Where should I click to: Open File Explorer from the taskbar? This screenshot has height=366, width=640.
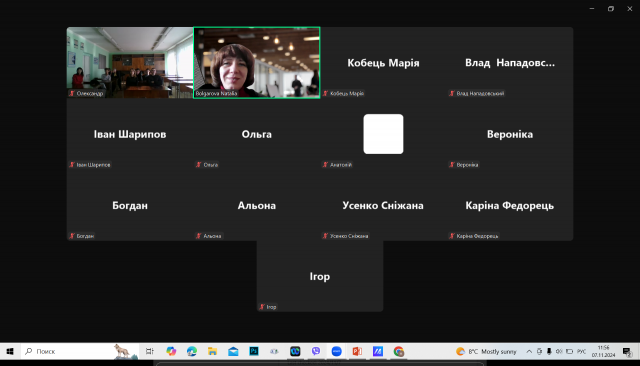212,351
